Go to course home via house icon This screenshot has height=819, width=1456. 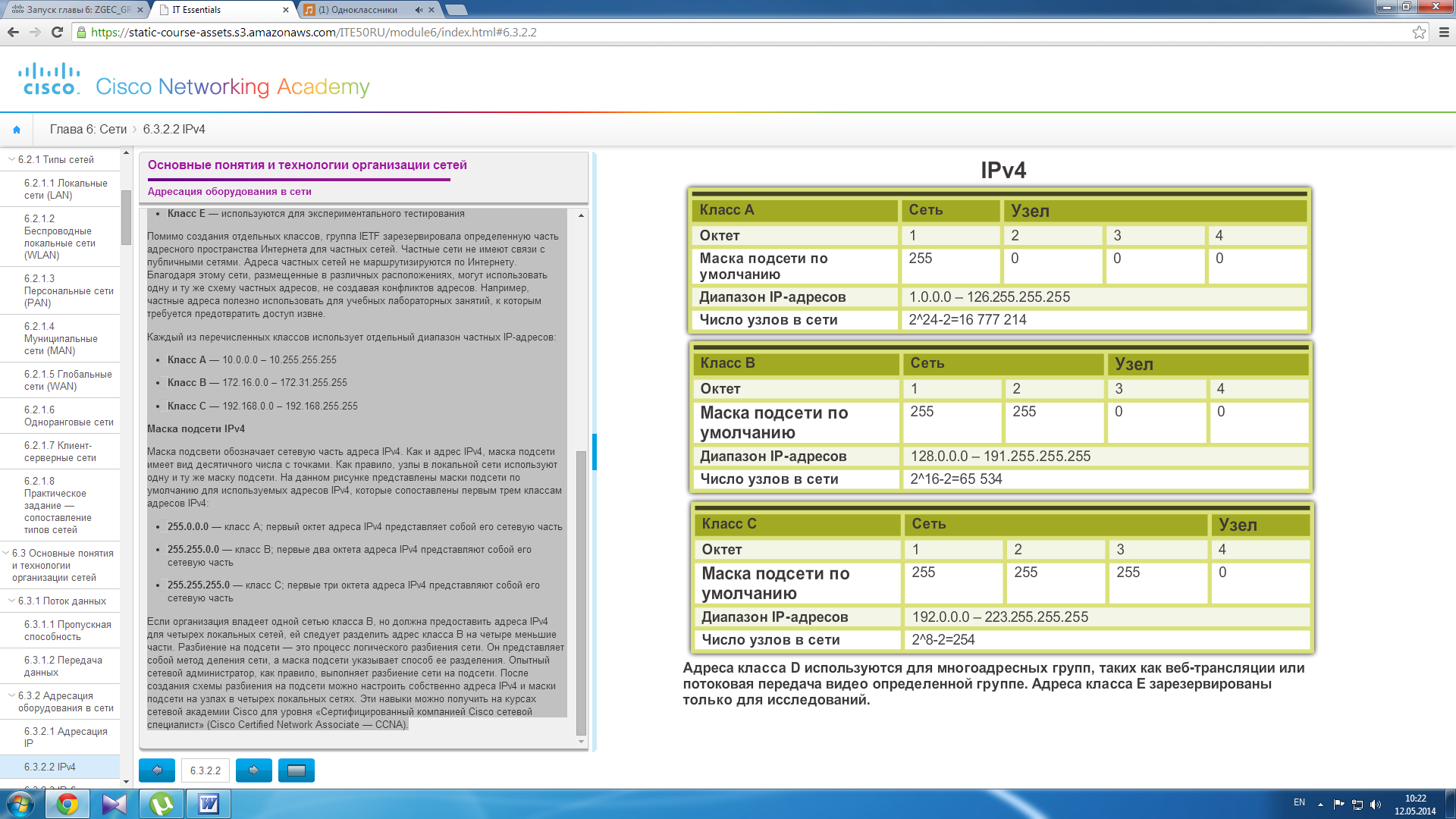17,130
